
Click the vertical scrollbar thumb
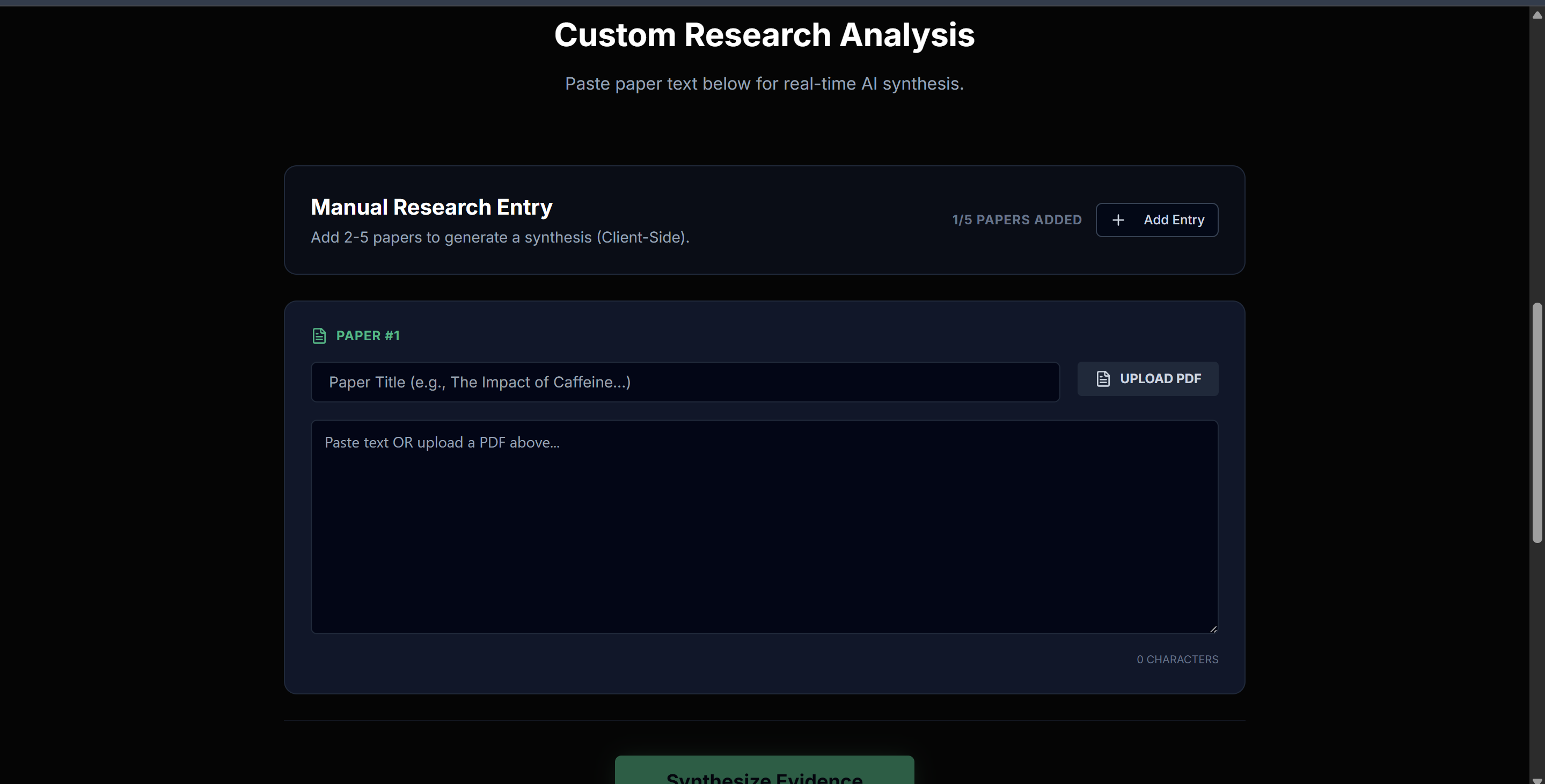1536,422
